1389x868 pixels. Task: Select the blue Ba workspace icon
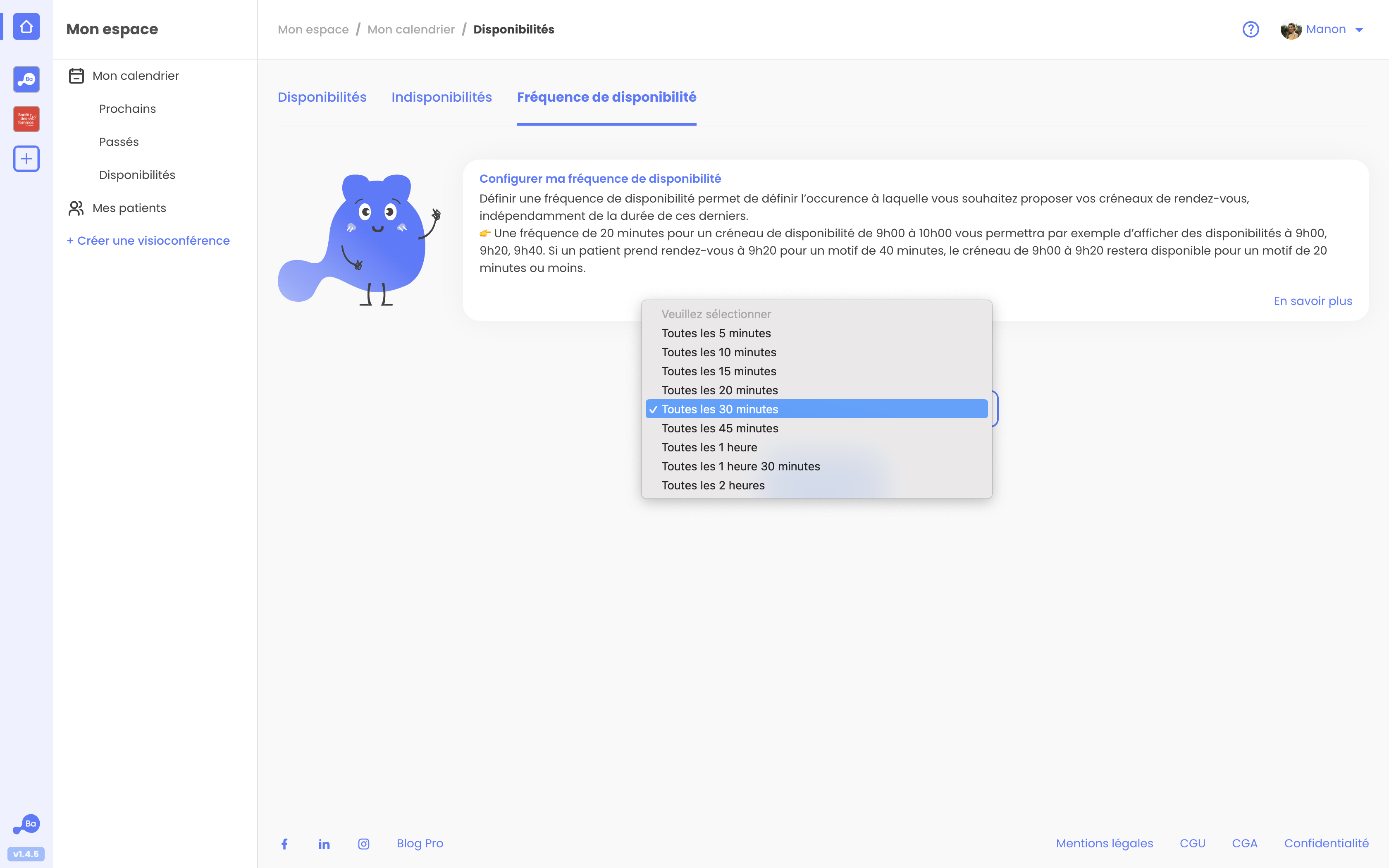[x=26, y=79]
